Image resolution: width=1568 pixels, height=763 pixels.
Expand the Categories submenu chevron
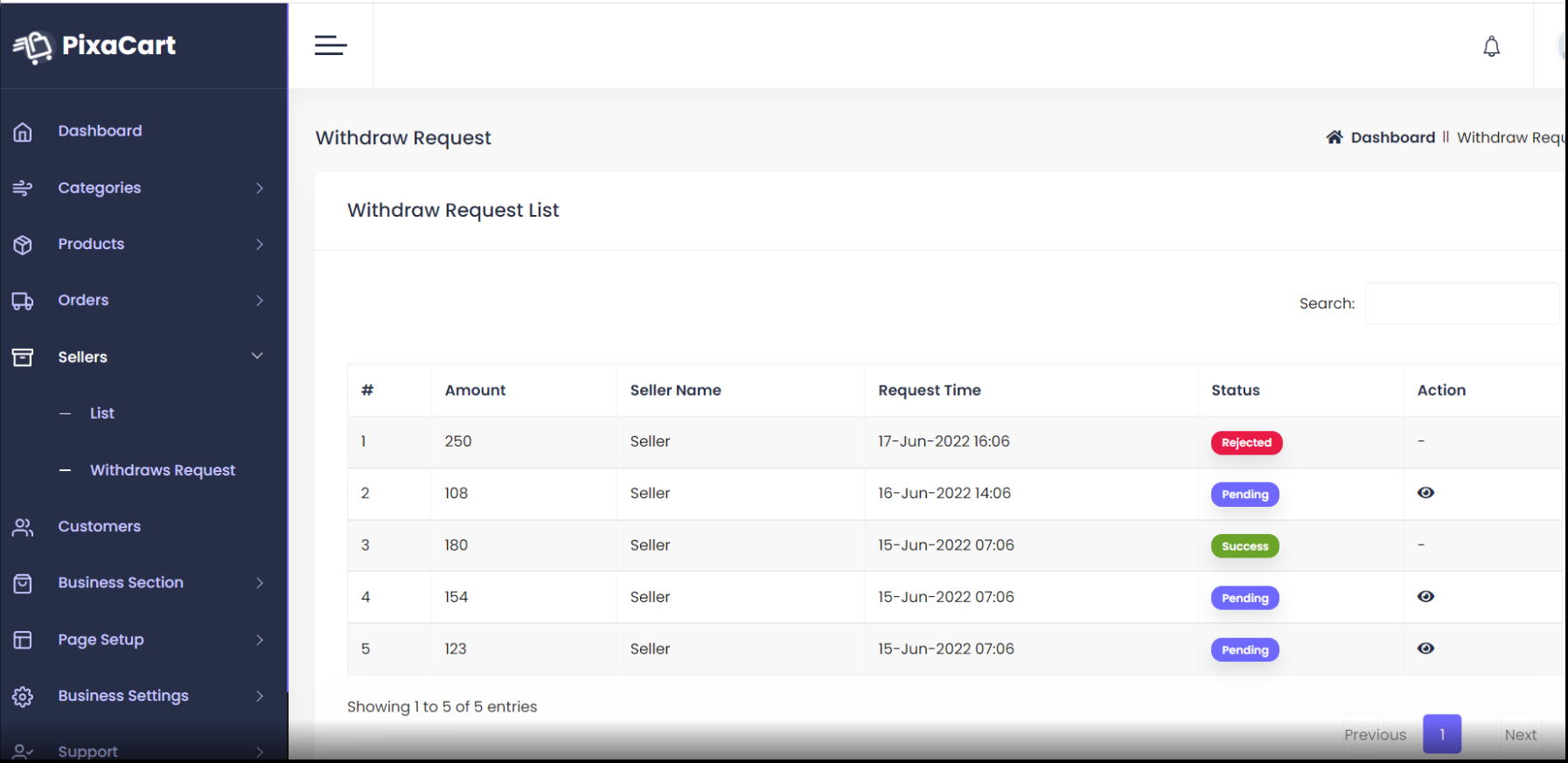click(260, 188)
